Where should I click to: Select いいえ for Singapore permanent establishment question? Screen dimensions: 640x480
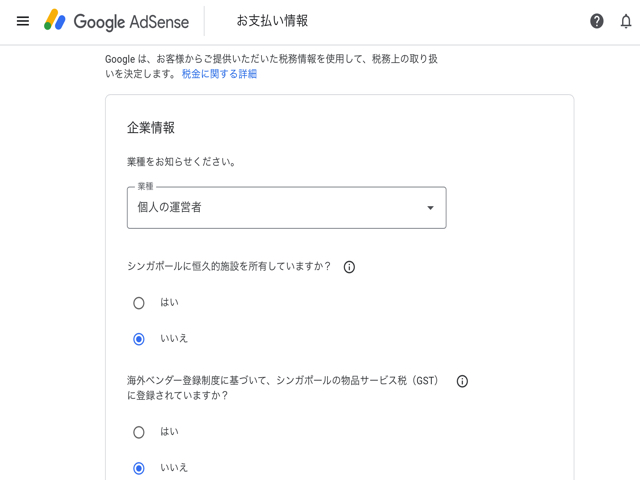pos(139,339)
